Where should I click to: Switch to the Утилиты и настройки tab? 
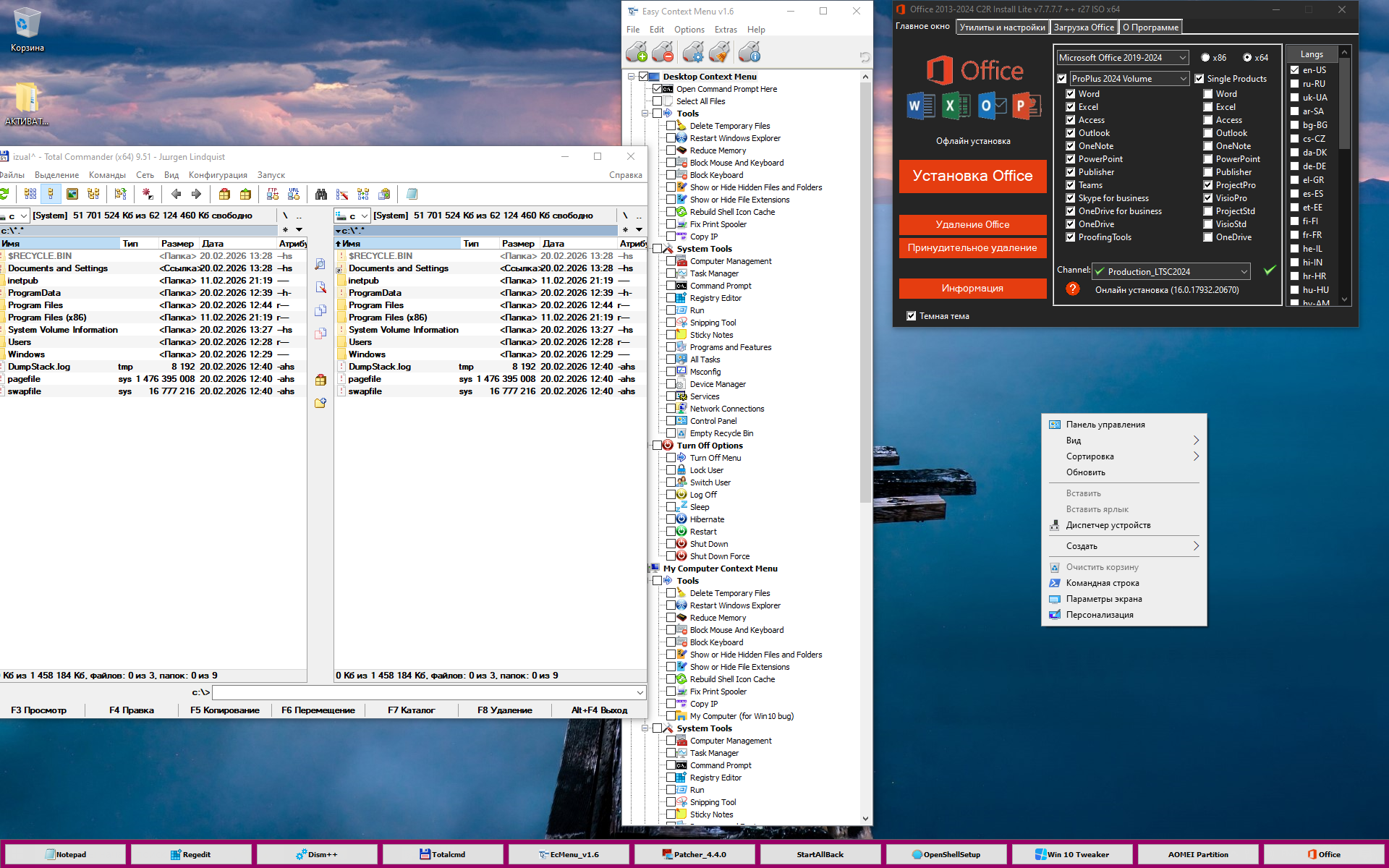coord(1002,27)
